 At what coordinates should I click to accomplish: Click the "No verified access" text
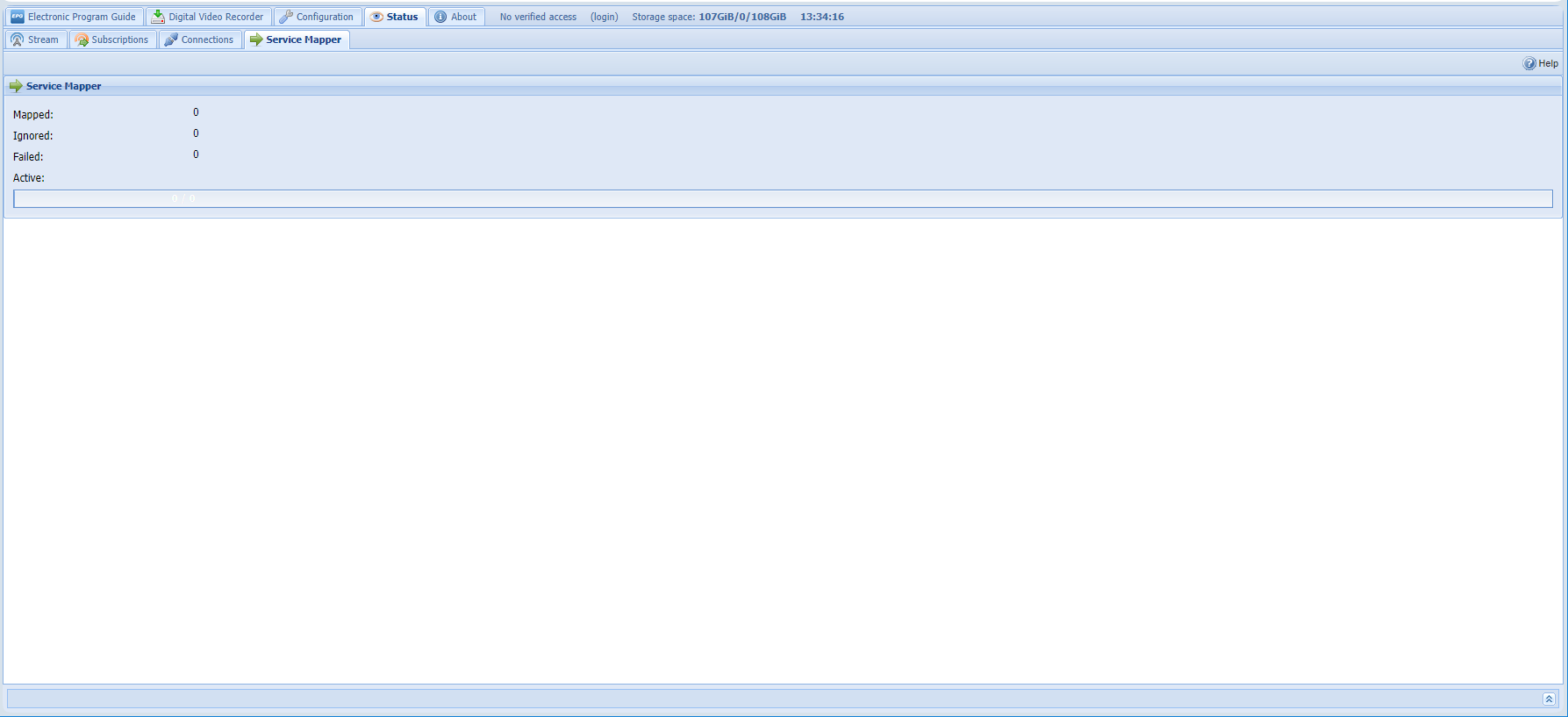(538, 17)
